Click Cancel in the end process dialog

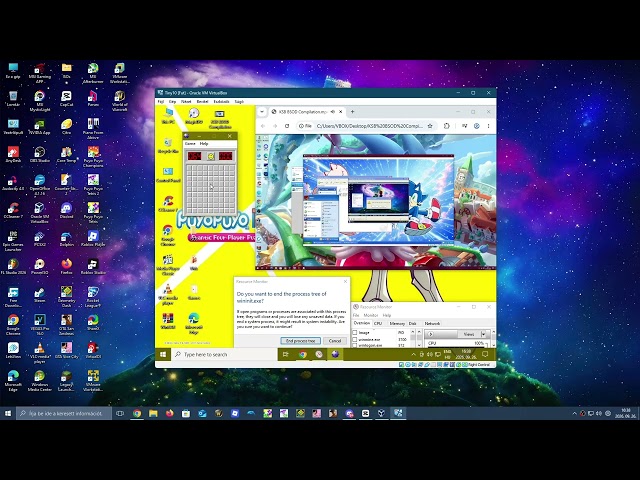click(x=335, y=341)
